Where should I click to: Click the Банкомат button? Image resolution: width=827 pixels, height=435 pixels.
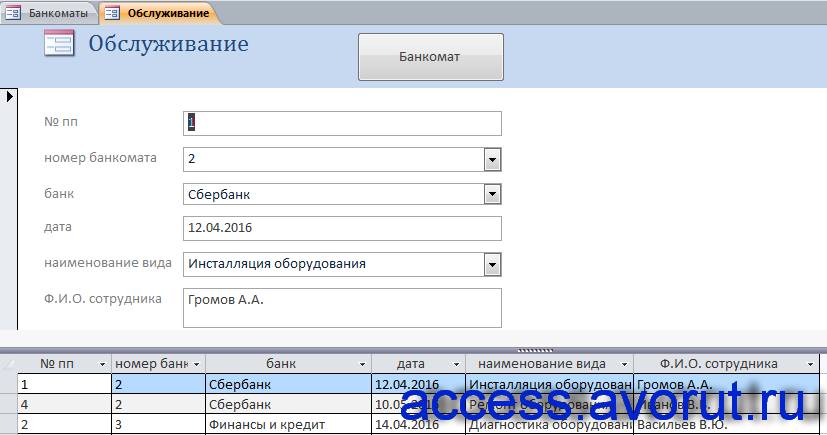430,57
